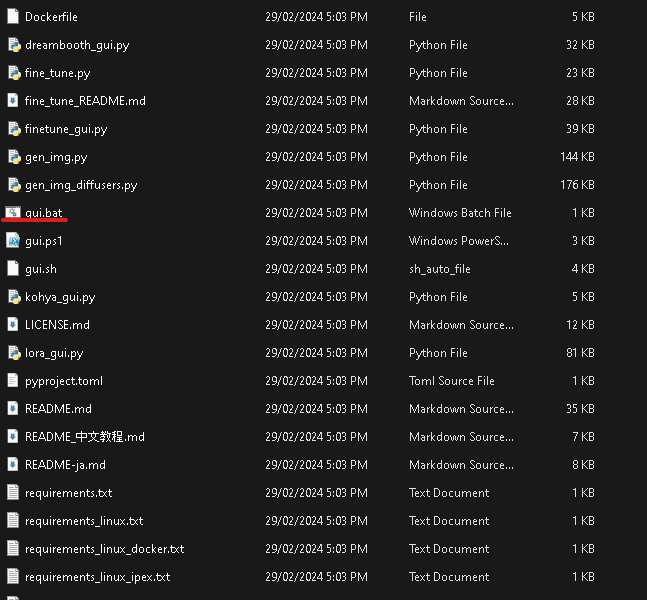Click the requirements.txt text document icon
Image resolution: width=647 pixels, height=600 pixels.
pos(13,493)
